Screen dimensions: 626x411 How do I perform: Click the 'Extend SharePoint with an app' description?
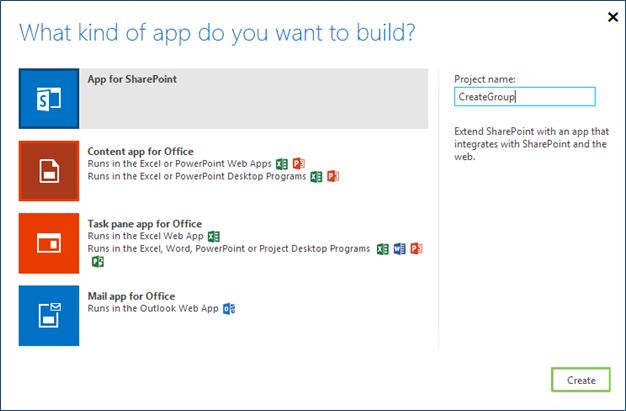[532, 144]
